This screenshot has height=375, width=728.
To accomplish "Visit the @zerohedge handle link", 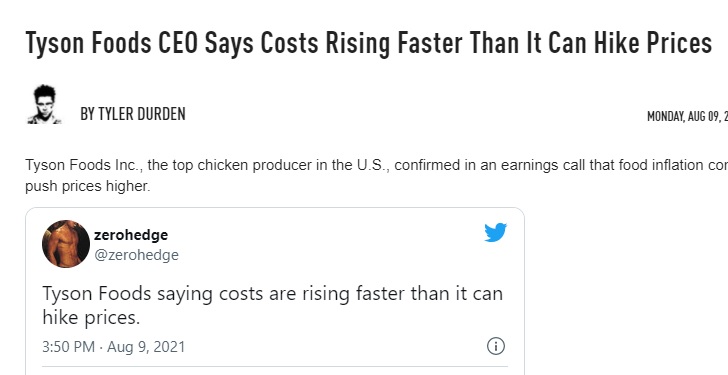I will click(136, 255).
